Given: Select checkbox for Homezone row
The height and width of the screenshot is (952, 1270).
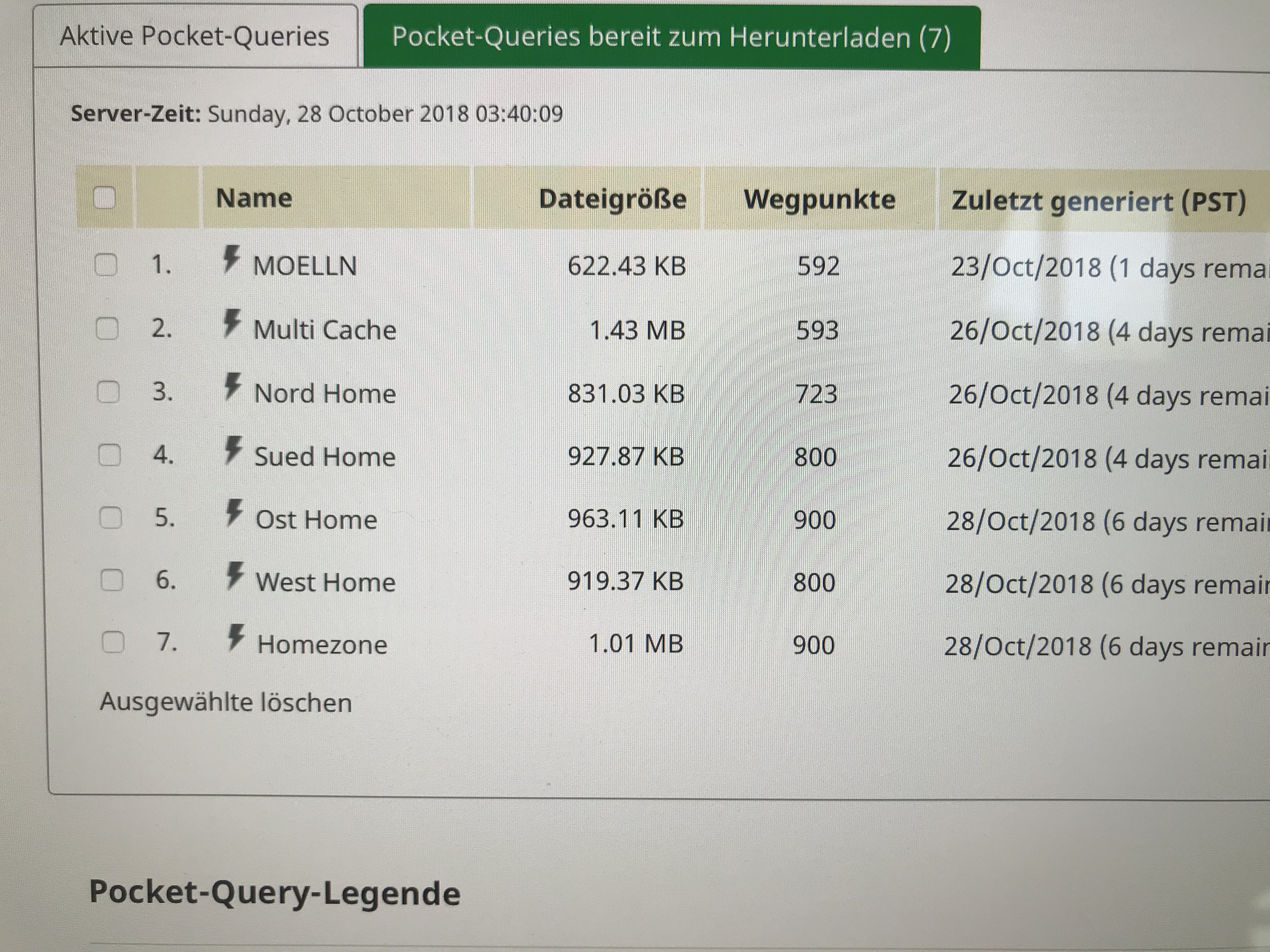Looking at the screenshot, I should coord(112,642).
